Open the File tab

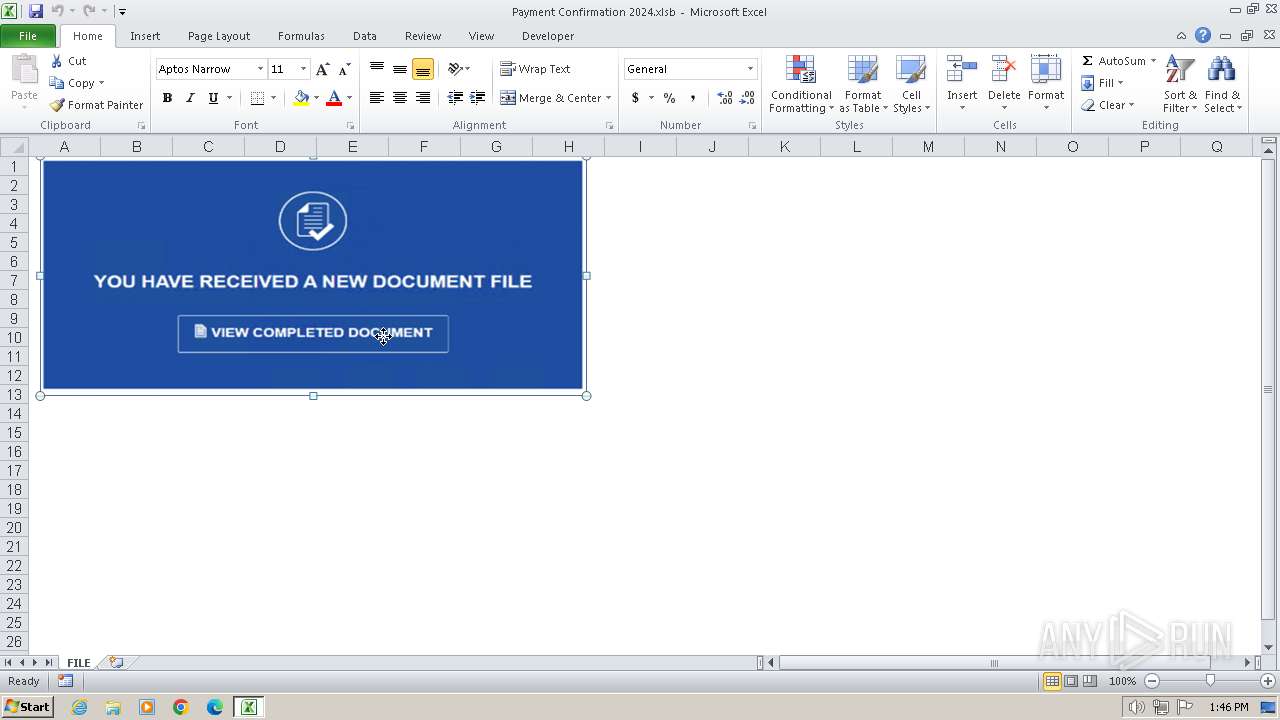(x=28, y=36)
